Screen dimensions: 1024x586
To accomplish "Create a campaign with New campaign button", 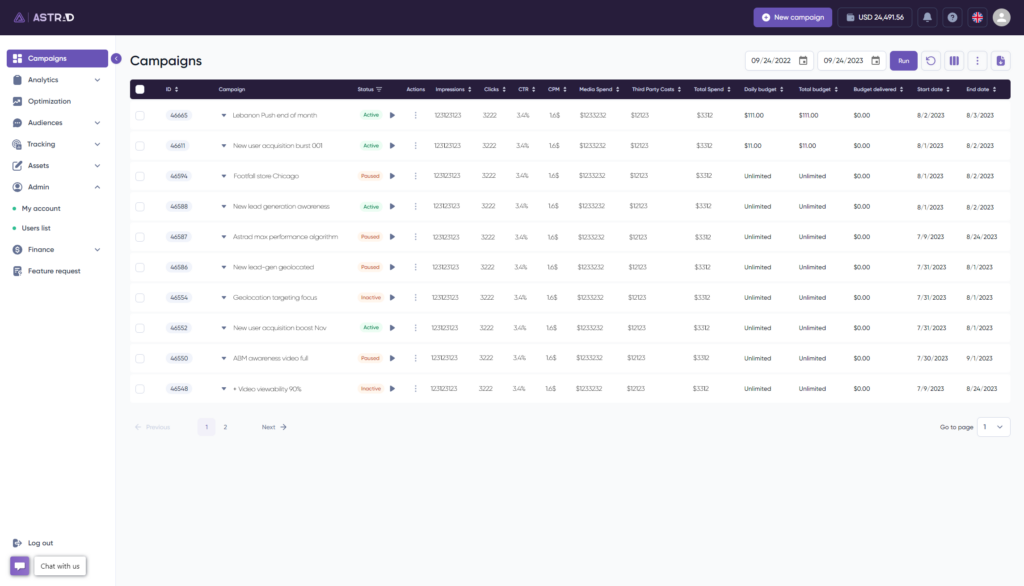I will click(x=792, y=17).
